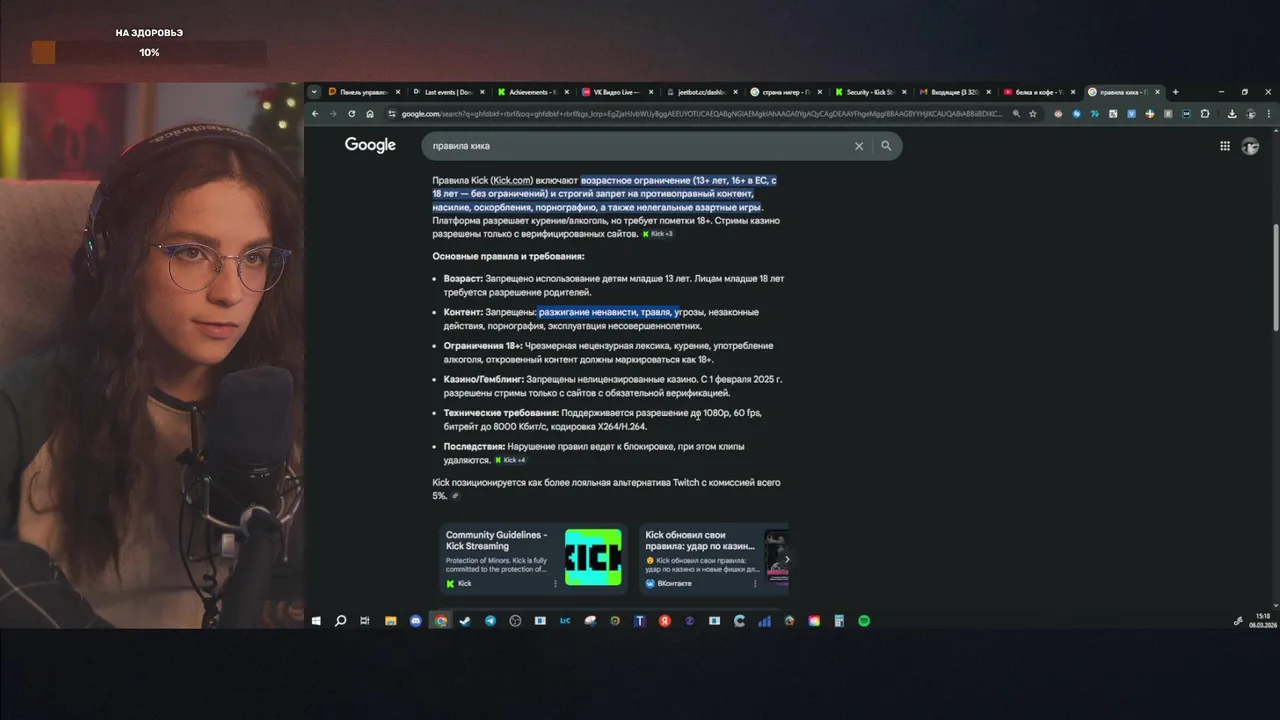Click link icon after Twitch 5% sentence

pyautogui.click(x=456, y=496)
